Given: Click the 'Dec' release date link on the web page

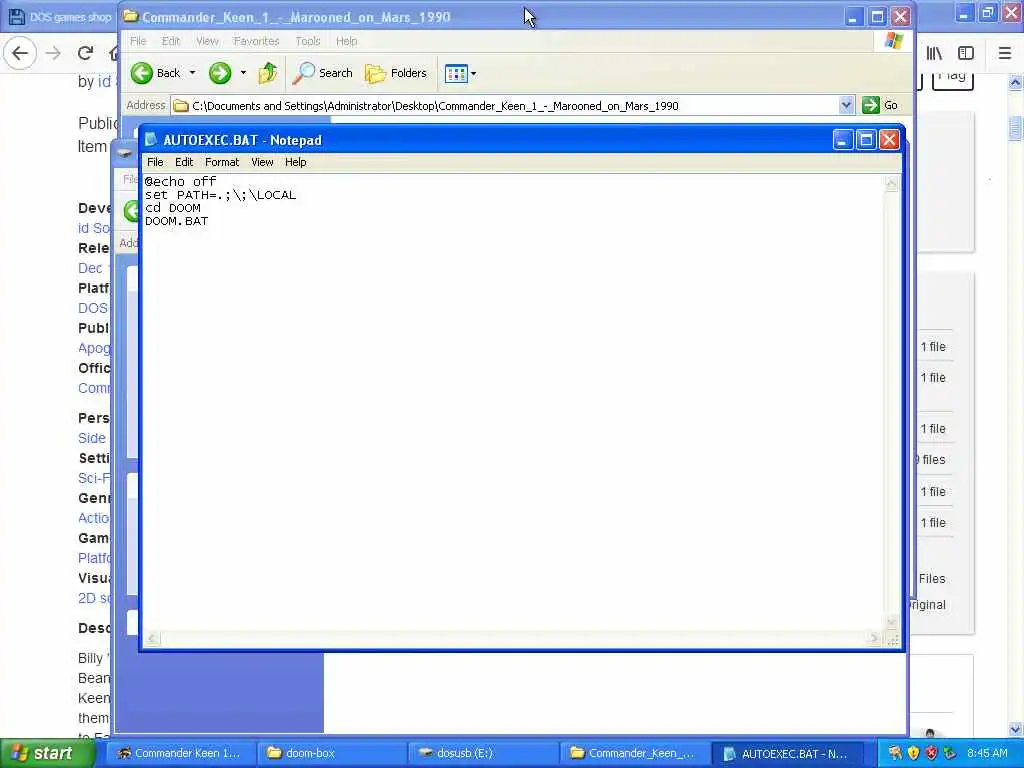Looking at the screenshot, I should [90, 268].
